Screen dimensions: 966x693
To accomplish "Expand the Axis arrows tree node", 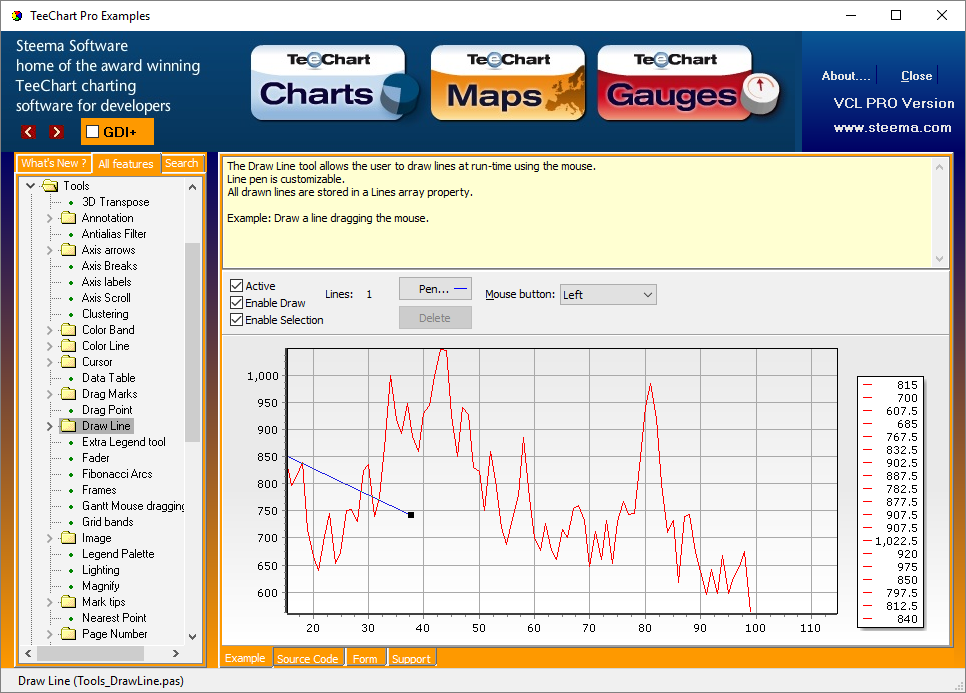I will point(49,250).
